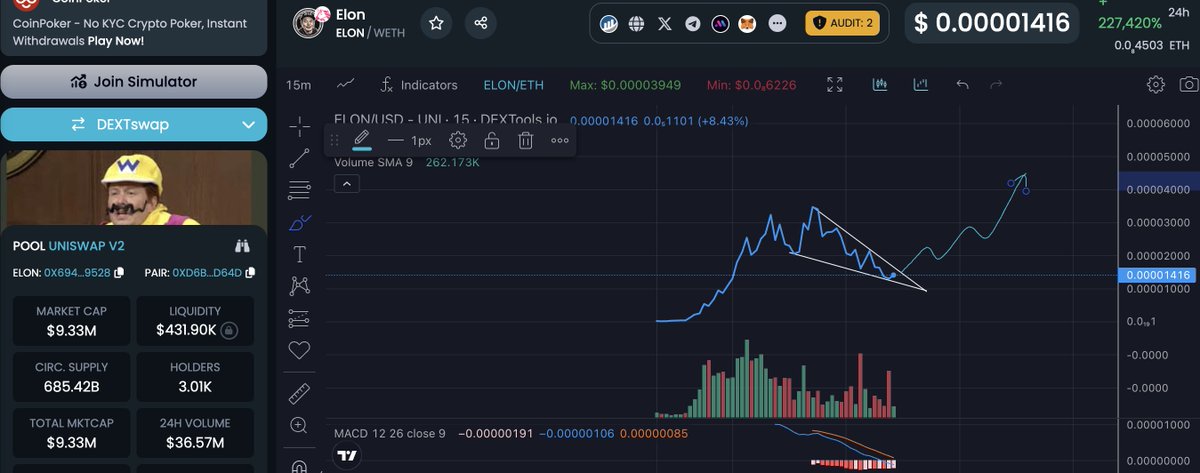This screenshot has width=1200, height=473.
Task: Click the CoinPoker Play Now! link
Action: pos(115,41)
